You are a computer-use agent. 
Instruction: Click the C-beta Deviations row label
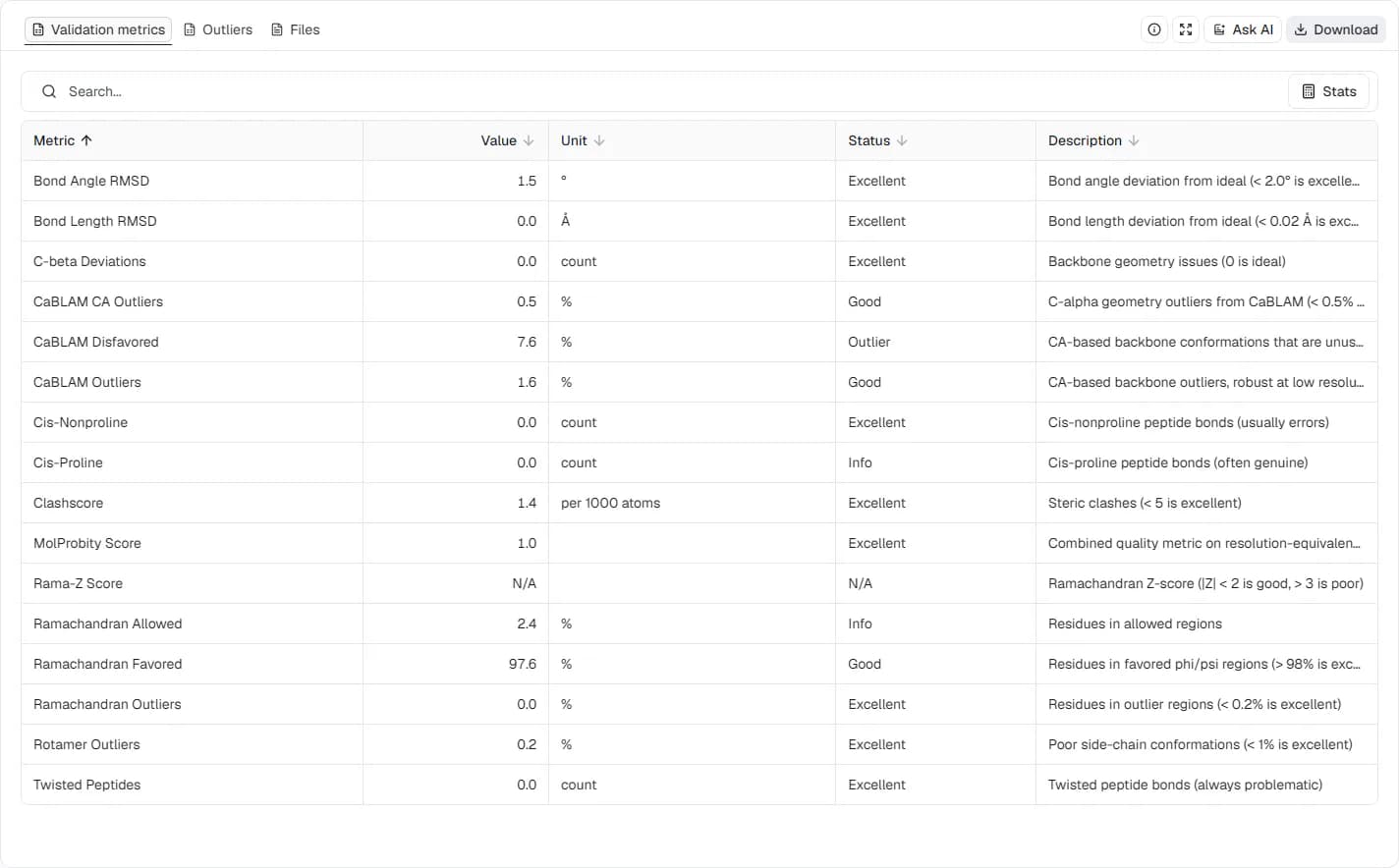click(89, 261)
